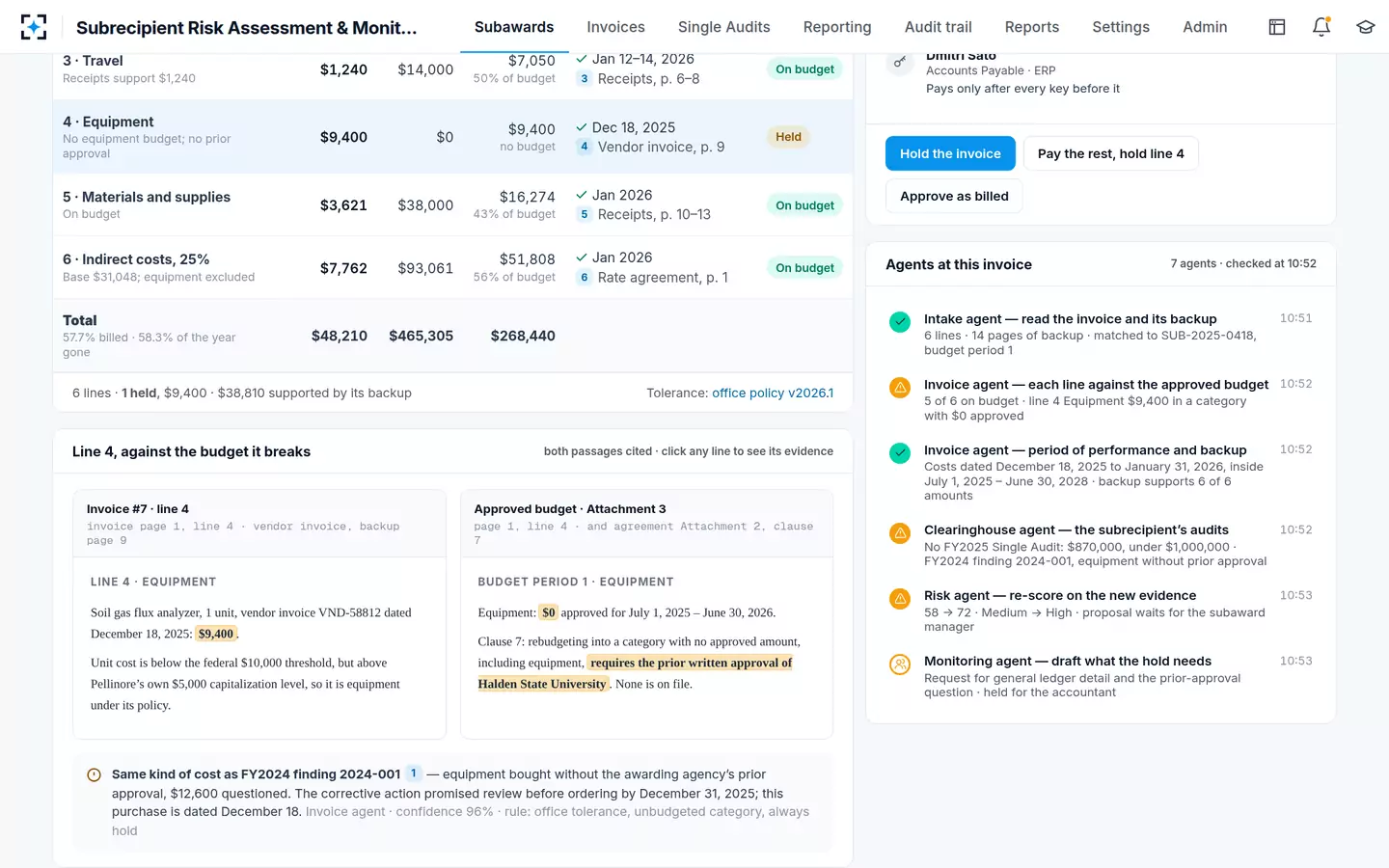Screen dimensions: 1389x868
Task: Open the Single Audits tab
Action: pos(724,27)
